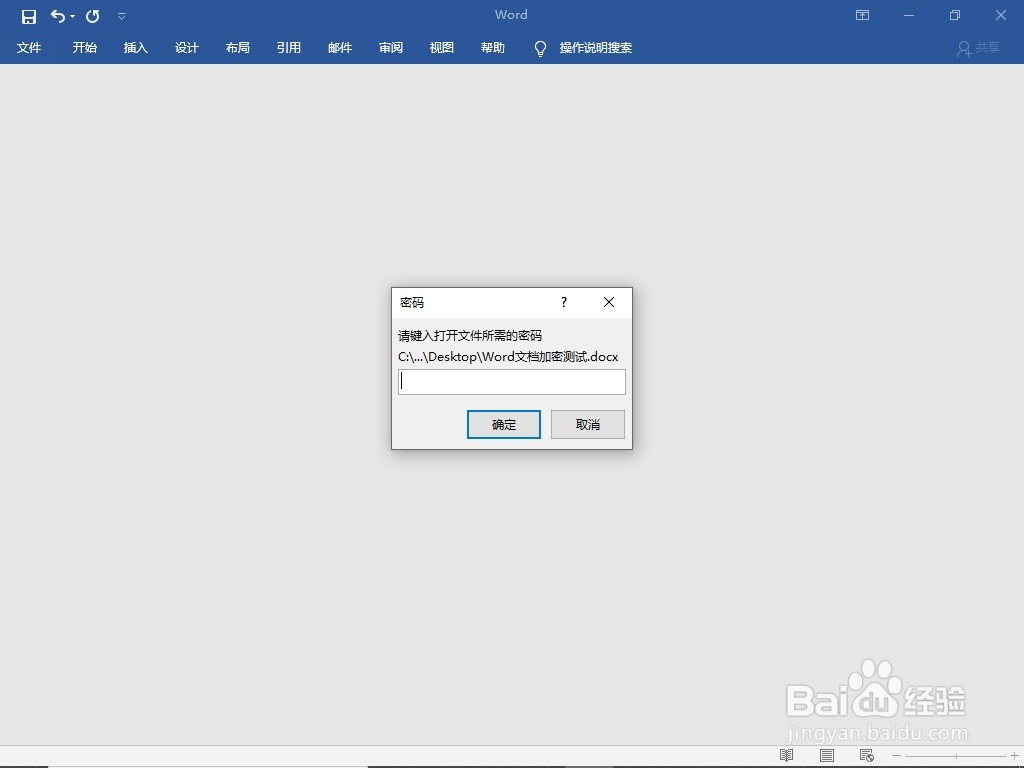Screen dimensions: 1024x768
Task: Open the Customize Quick Access Toolbar chevron
Action: click(x=122, y=16)
